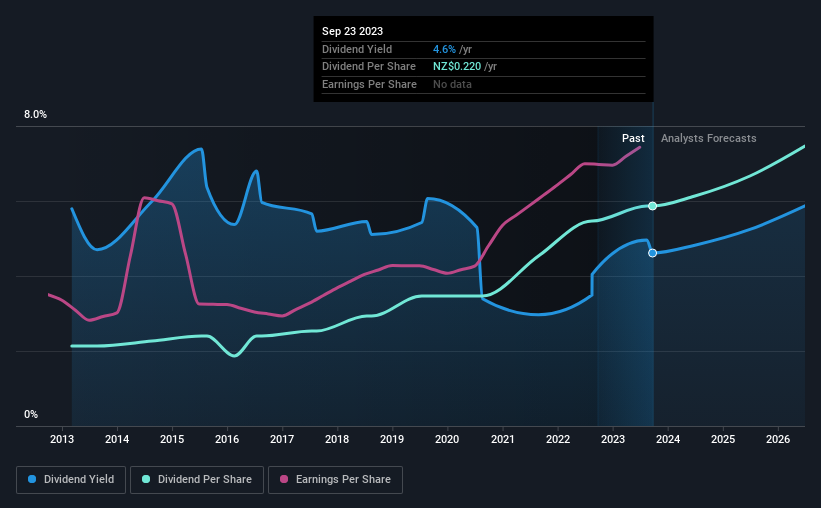Click the Sep 23 2023 tooltip date
Image resolution: width=821 pixels, height=508 pixels.
[352, 31]
